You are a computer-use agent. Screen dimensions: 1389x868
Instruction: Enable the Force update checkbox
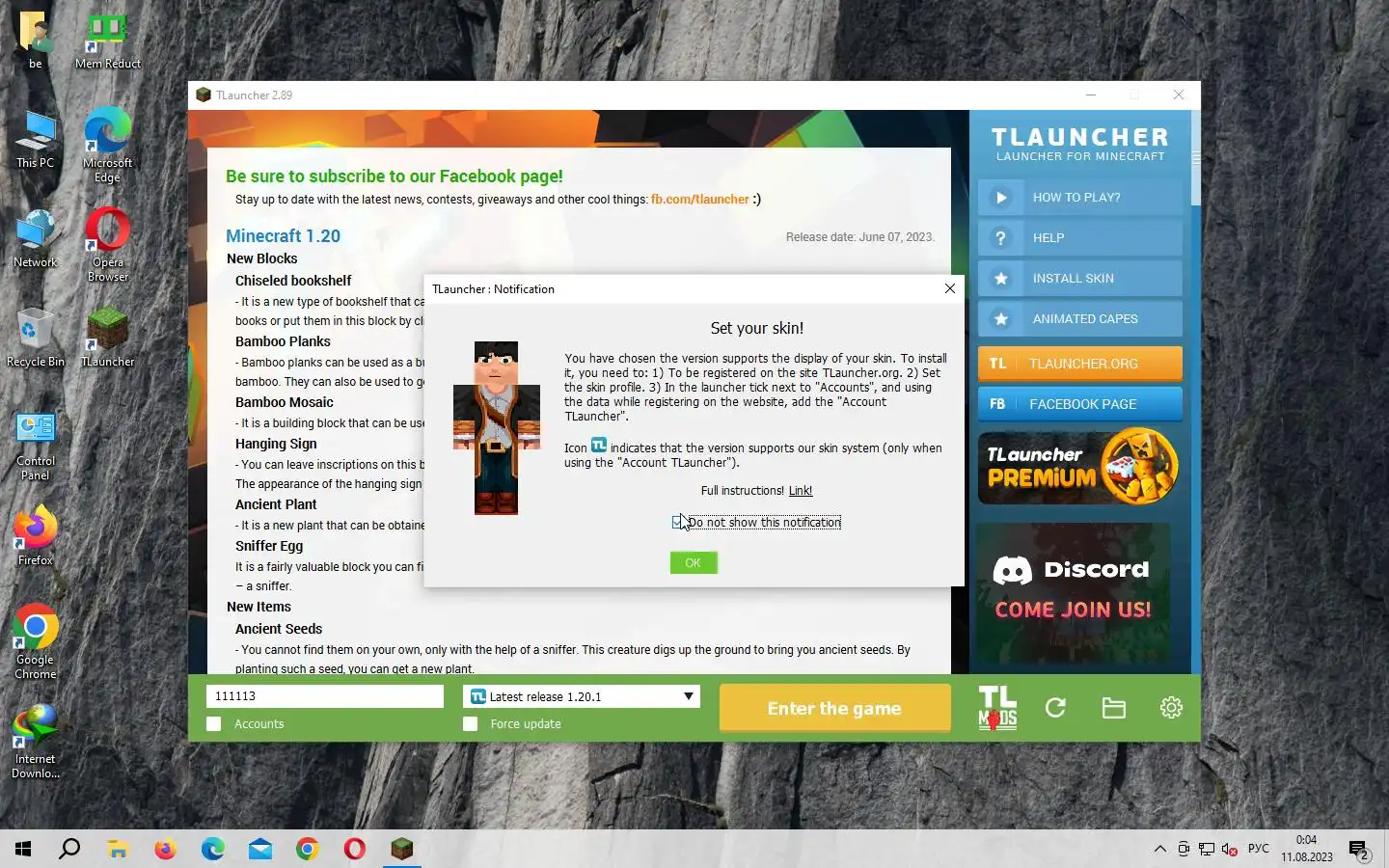471,724
